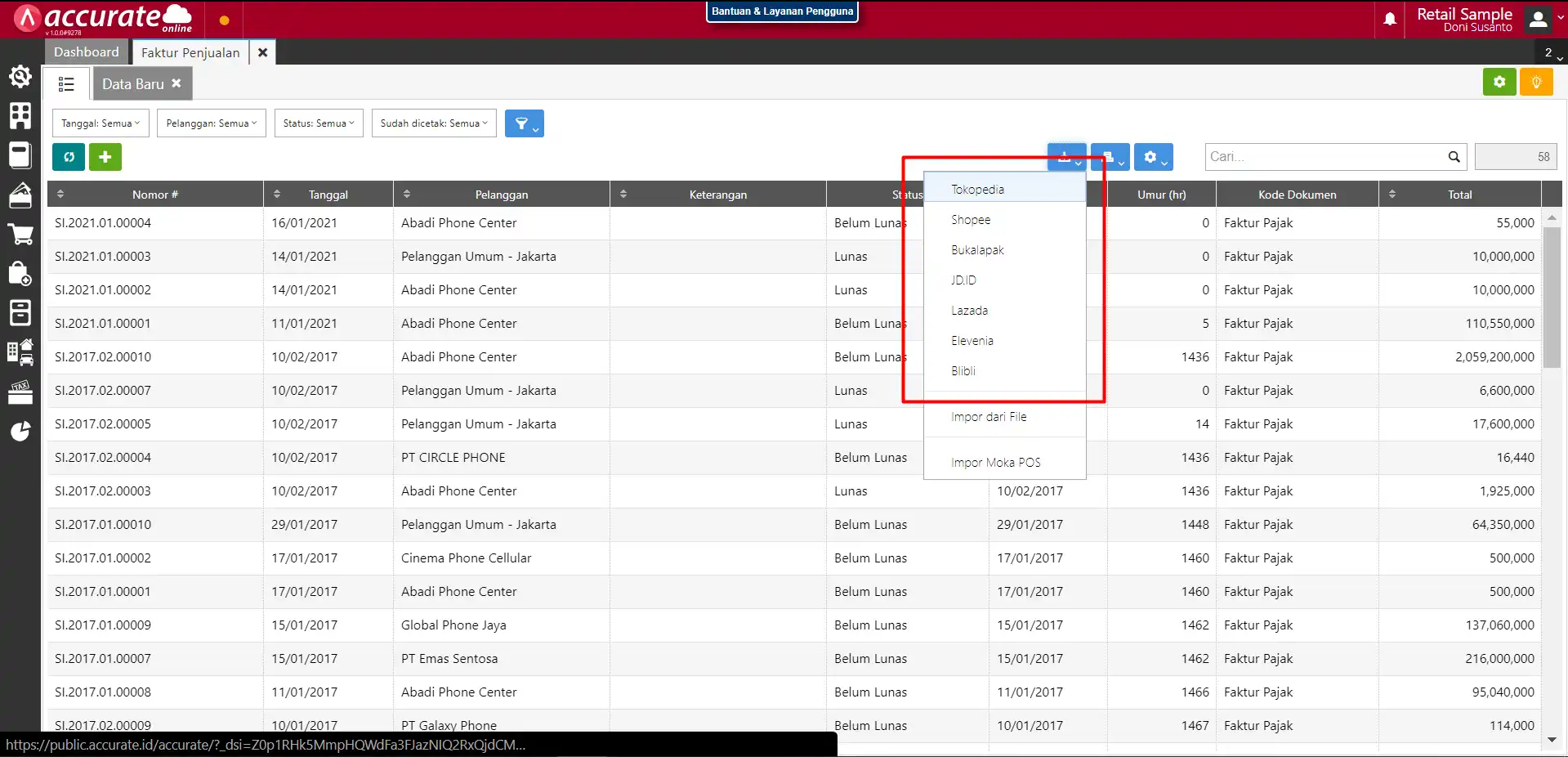Sort by the Keterangan column header

tap(717, 195)
